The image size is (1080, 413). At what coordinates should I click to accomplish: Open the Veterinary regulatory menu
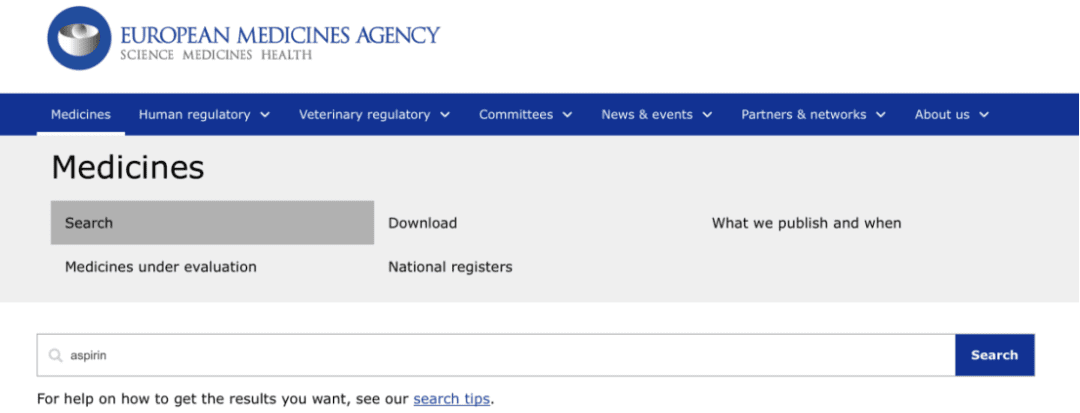(375, 114)
